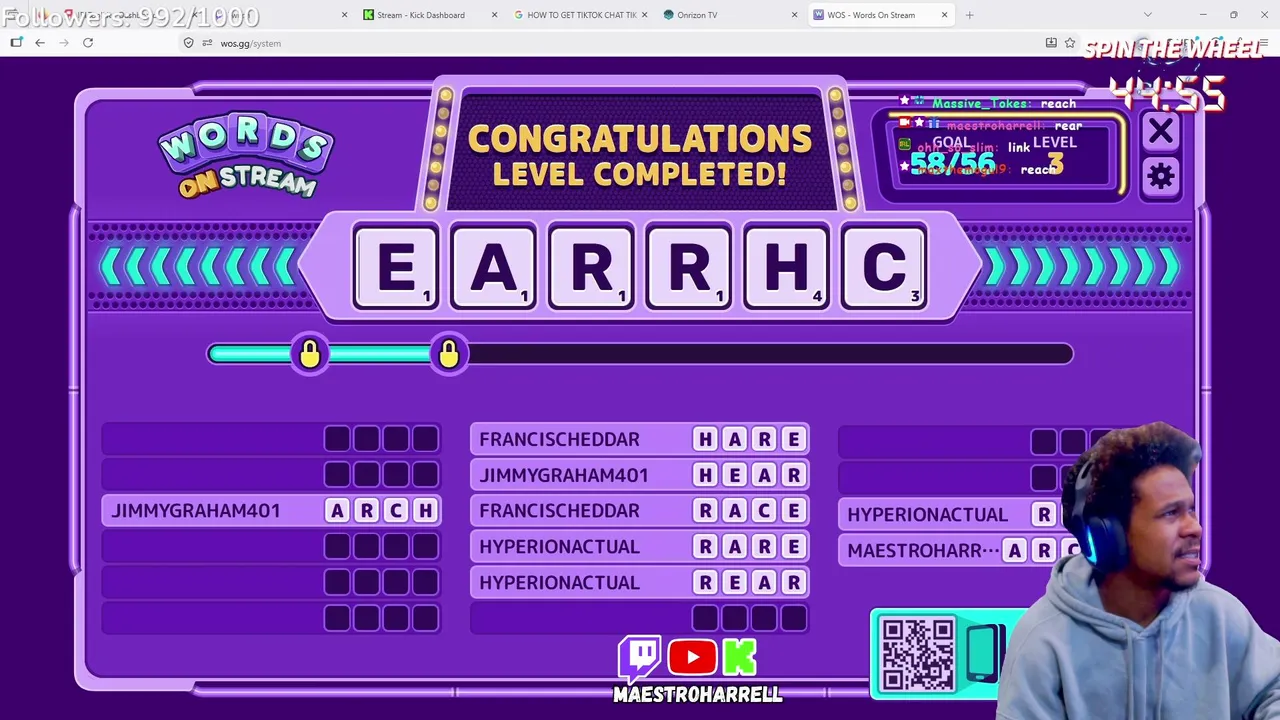Close the WOS - Words On Stream tab

tap(944, 15)
